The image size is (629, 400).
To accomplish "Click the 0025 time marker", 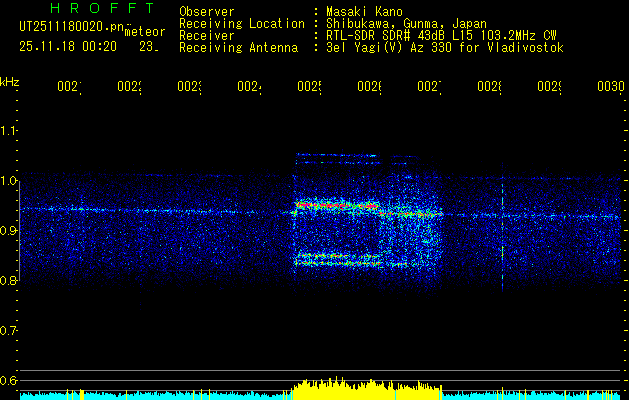I will pyautogui.click(x=310, y=86).
